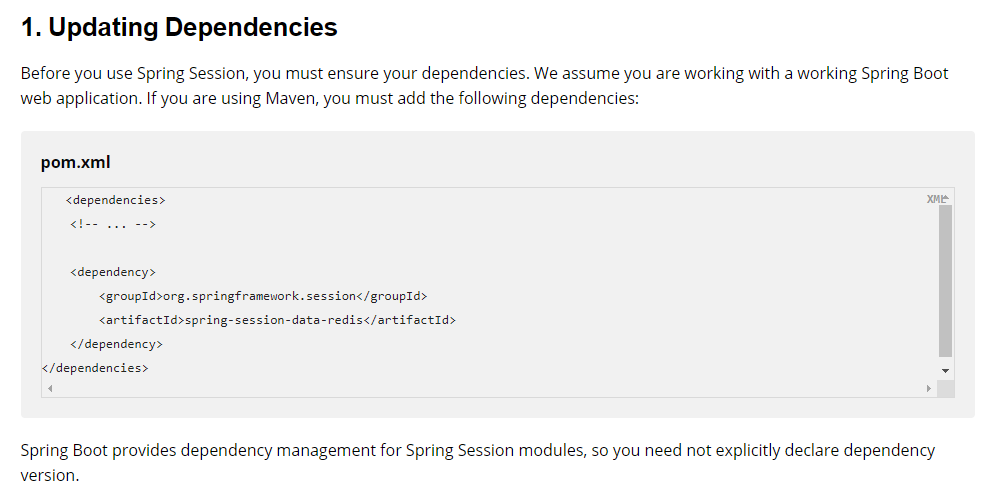Click the XML language label

tap(935, 199)
